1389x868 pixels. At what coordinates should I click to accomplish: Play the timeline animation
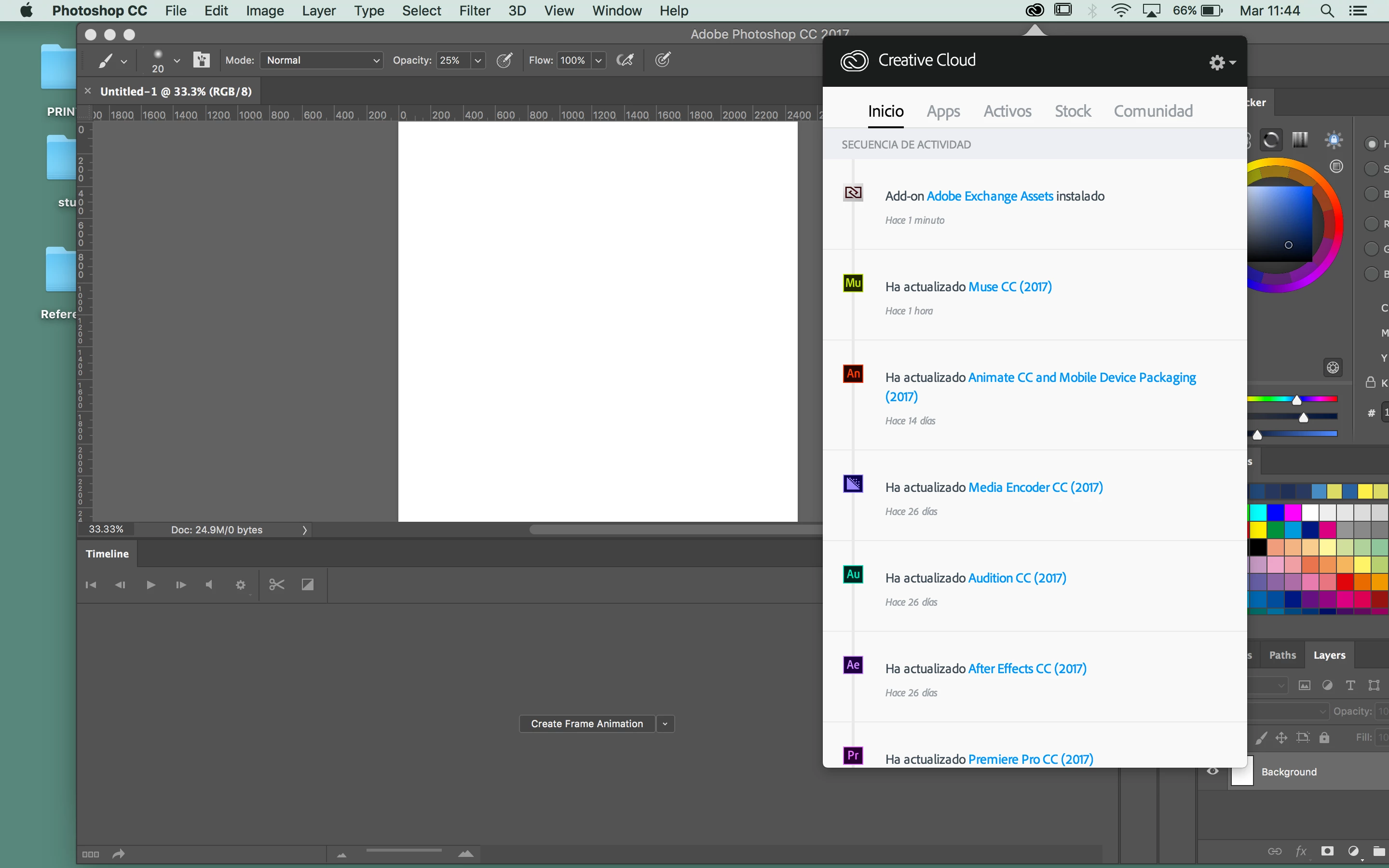pyautogui.click(x=151, y=584)
